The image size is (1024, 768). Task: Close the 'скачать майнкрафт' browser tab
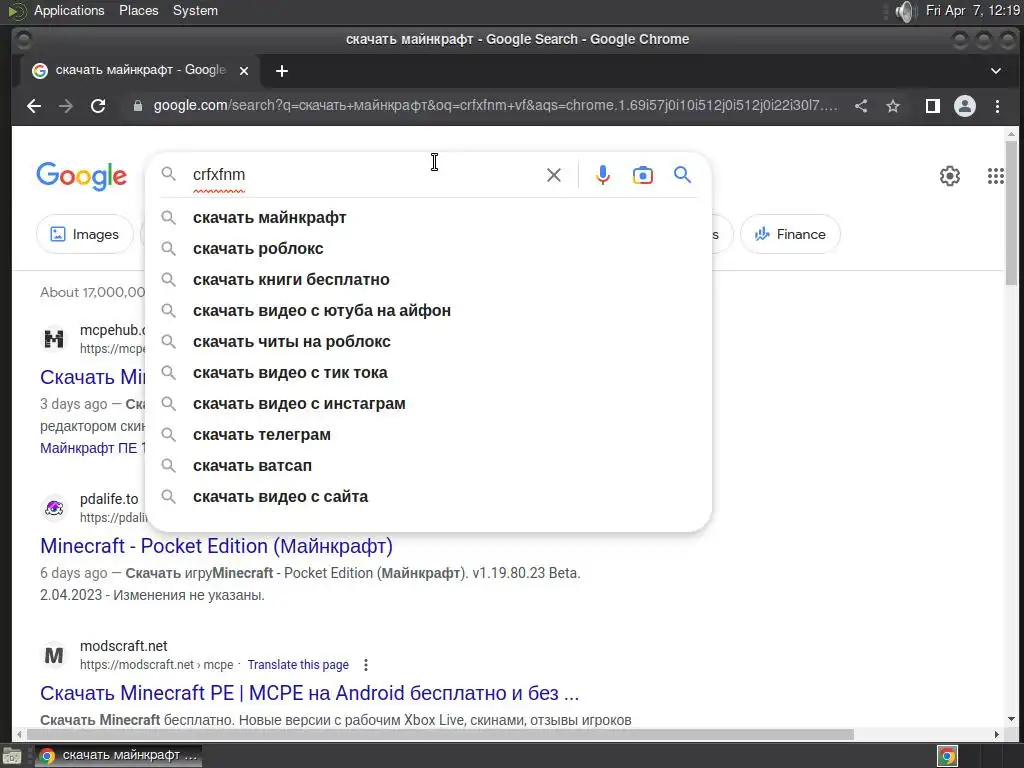point(244,71)
